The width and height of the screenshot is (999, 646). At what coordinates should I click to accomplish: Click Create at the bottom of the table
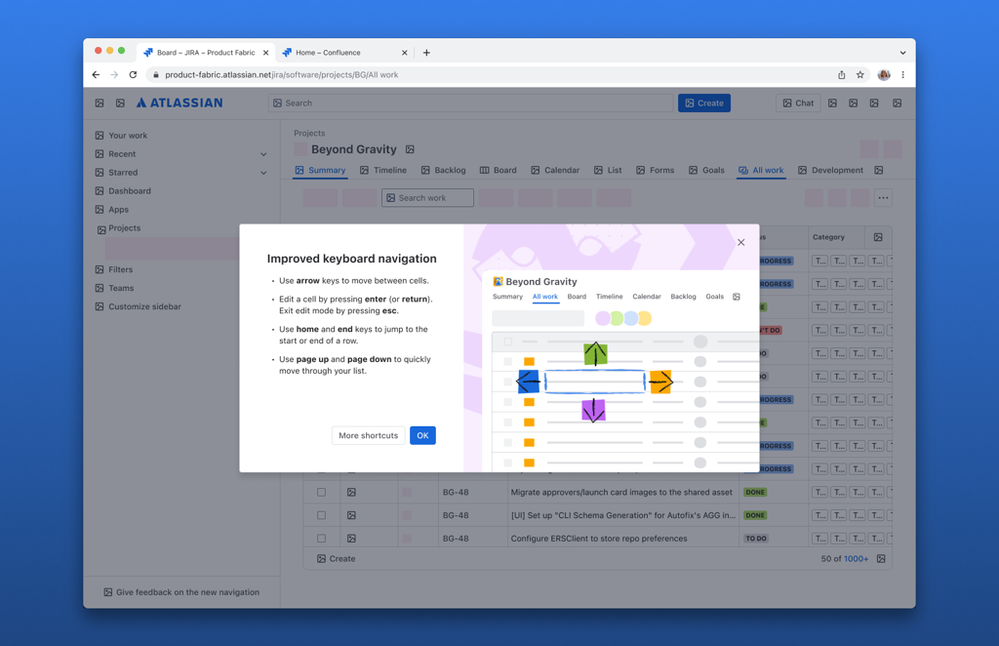(x=336, y=559)
